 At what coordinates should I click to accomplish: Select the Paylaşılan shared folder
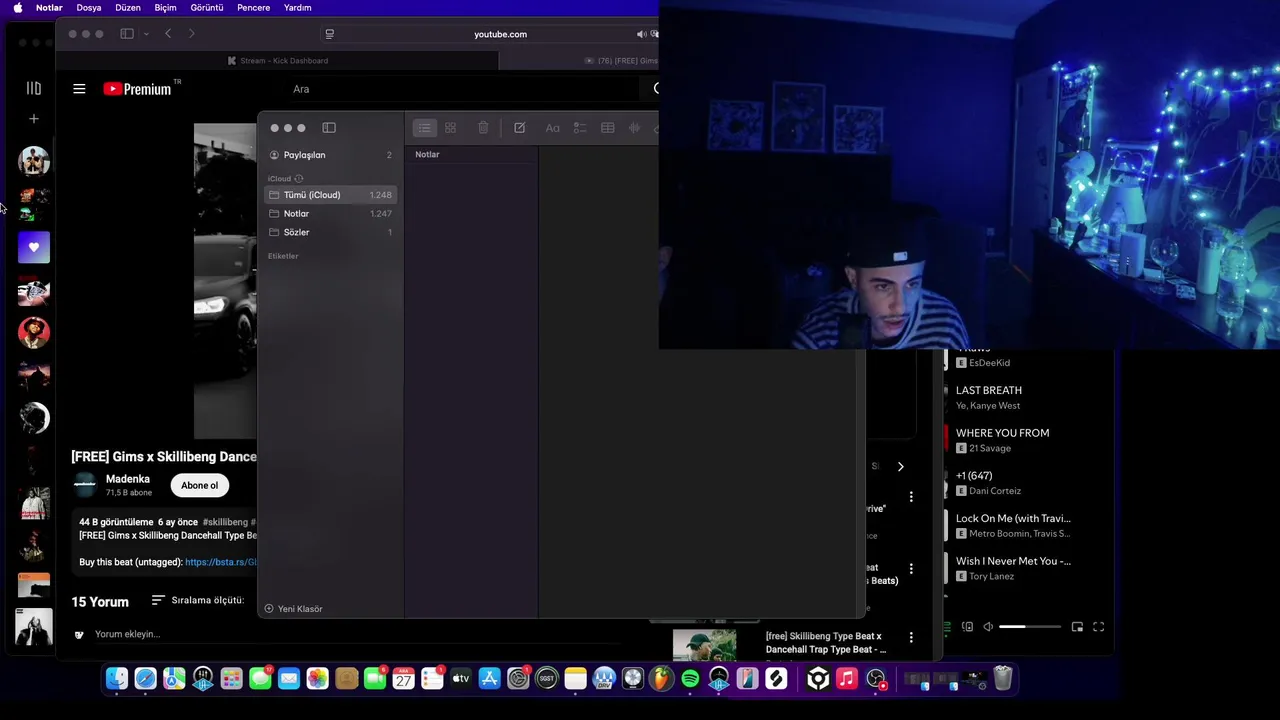(331, 155)
